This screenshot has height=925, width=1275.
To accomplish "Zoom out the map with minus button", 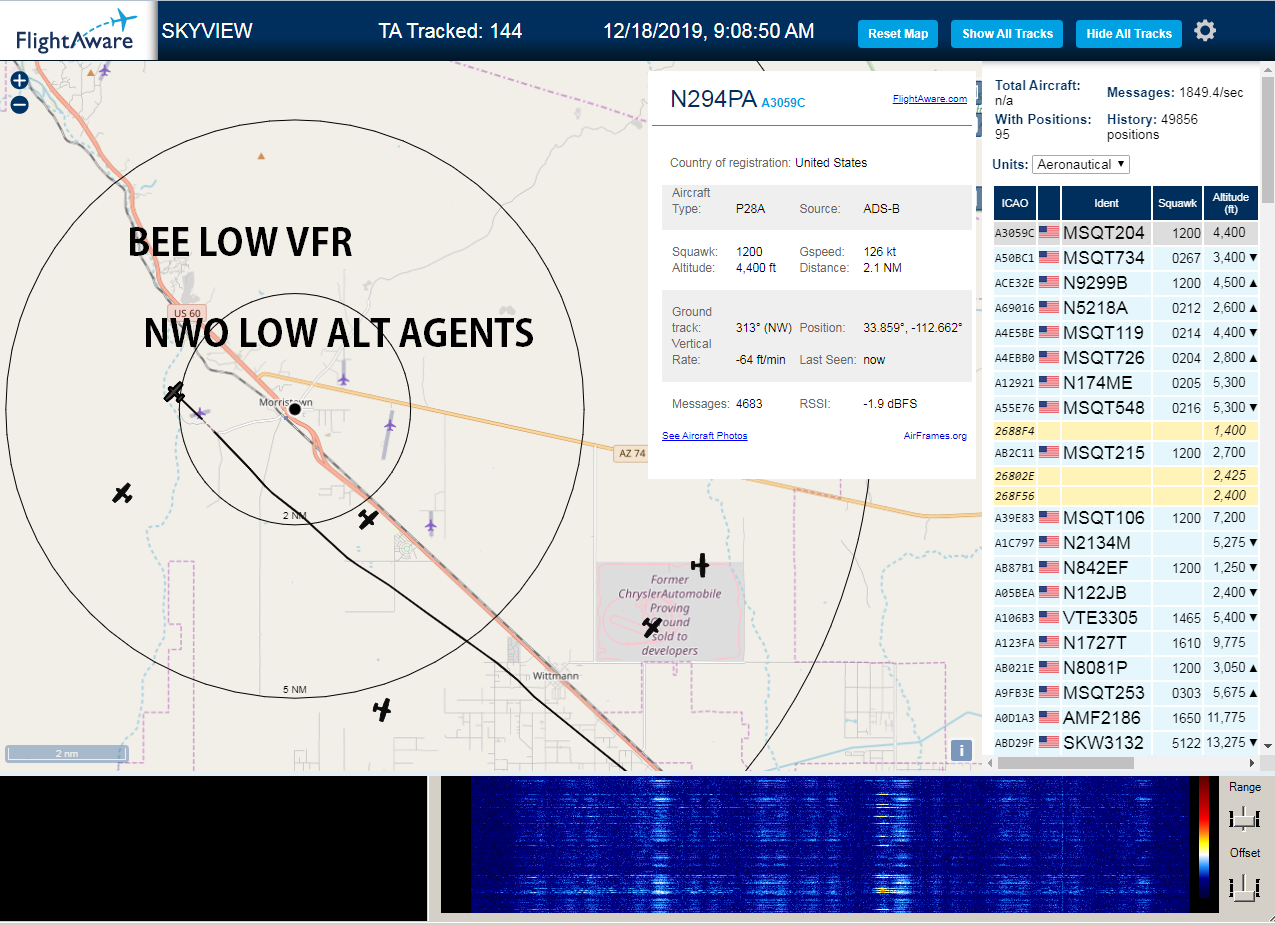I will [x=19, y=103].
